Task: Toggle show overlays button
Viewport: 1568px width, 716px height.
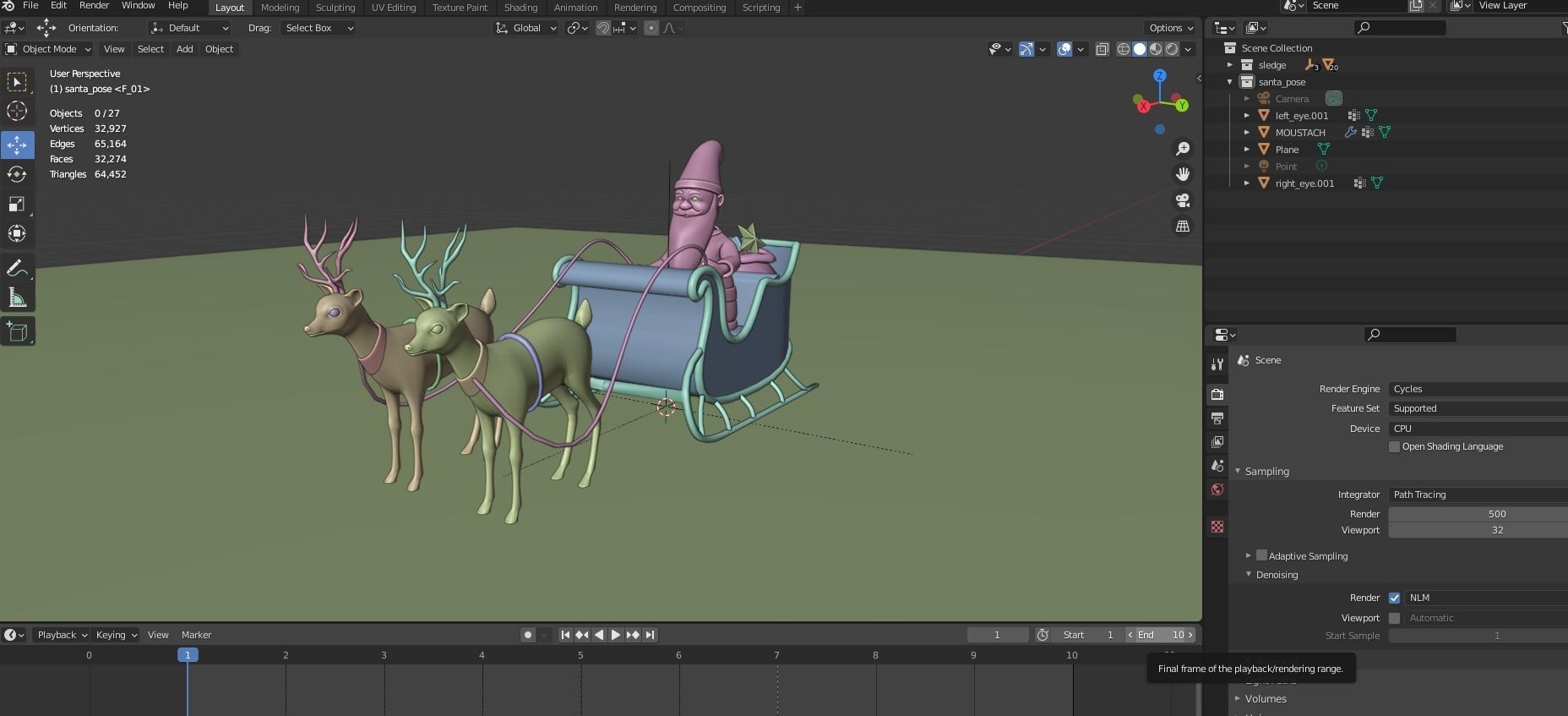Action: (x=1064, y=49)
